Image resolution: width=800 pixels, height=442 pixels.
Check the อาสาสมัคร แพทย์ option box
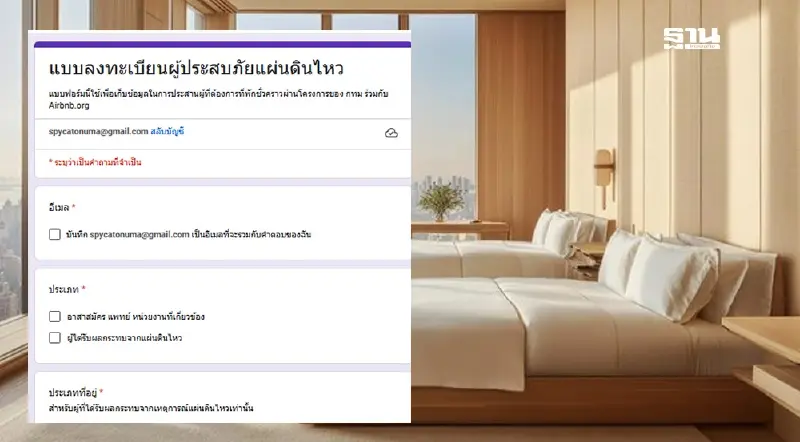point(55,316)
